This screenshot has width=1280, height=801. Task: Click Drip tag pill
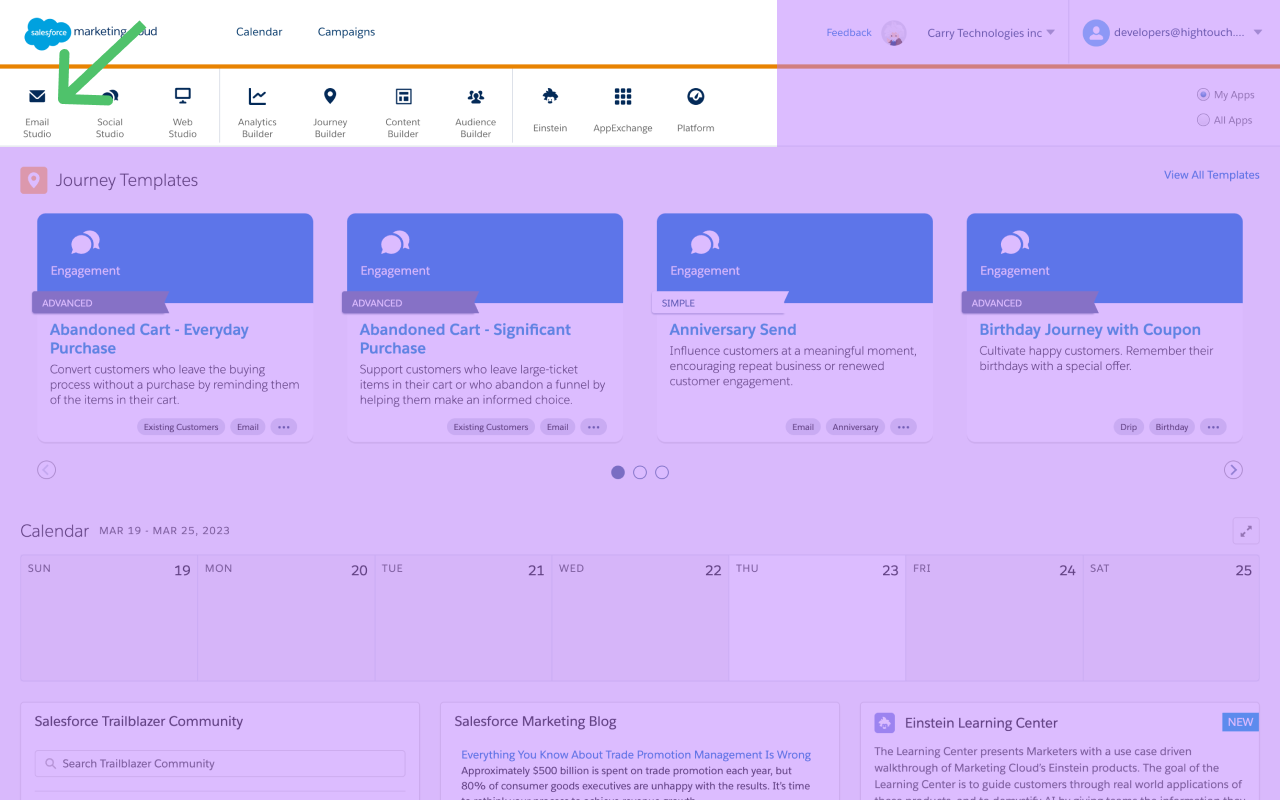1128,427
